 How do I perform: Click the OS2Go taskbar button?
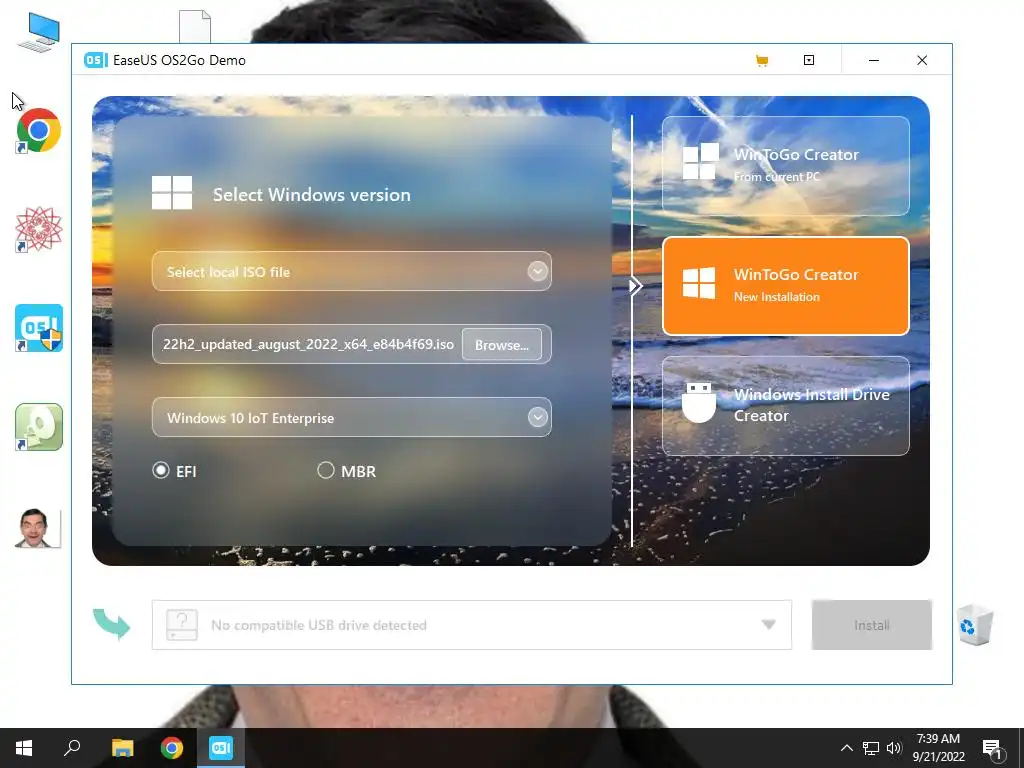221,748
